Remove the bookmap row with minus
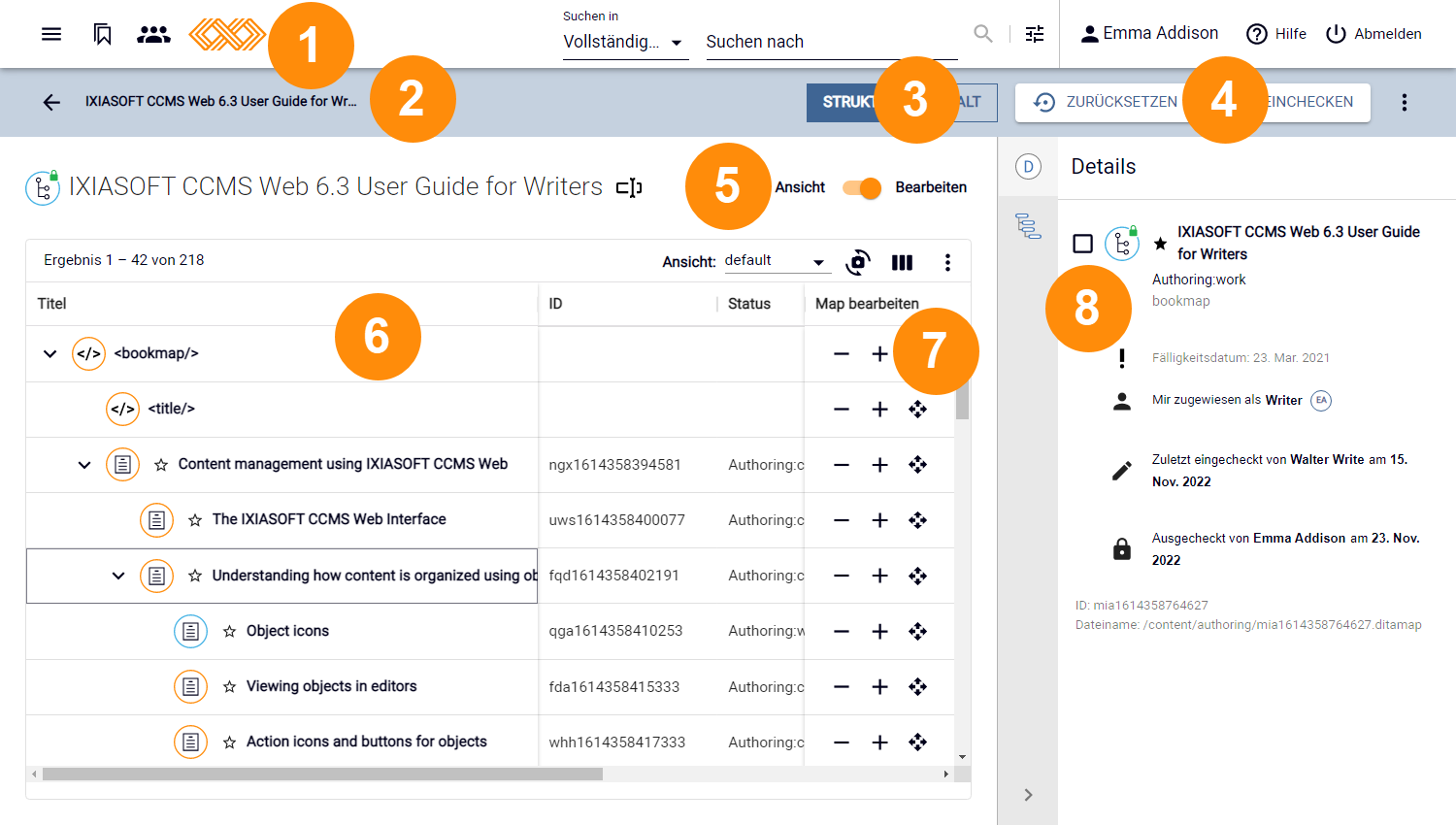 point(842,354)
